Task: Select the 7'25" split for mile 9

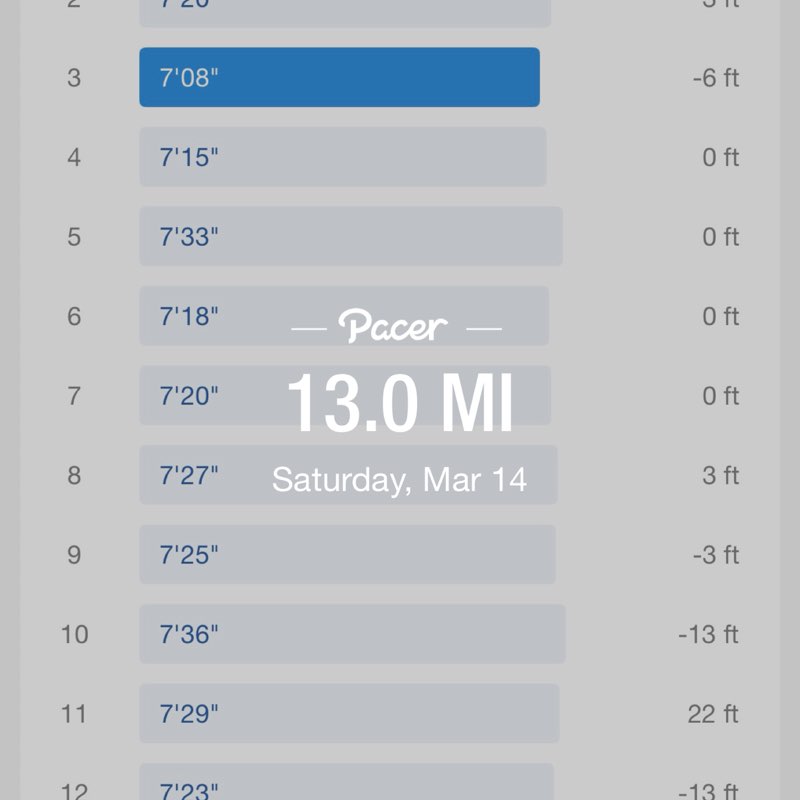Action: 347,555
